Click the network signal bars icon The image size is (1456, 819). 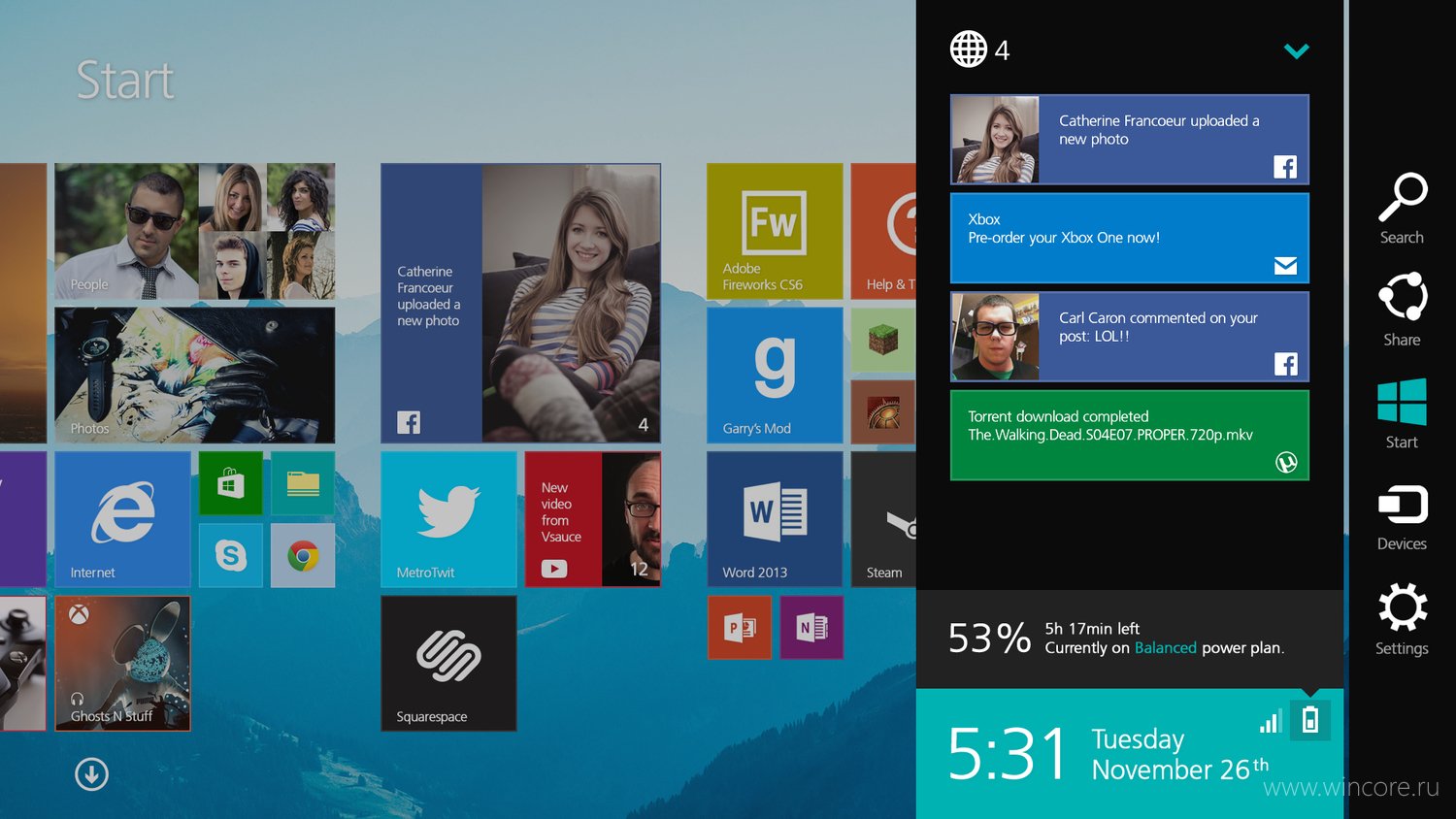[x=1271, y=720]
